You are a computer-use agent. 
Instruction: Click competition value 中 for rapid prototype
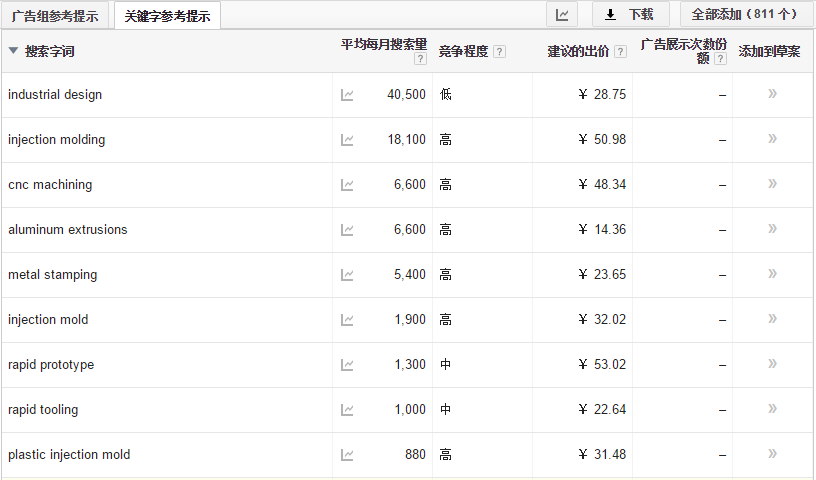445,364
